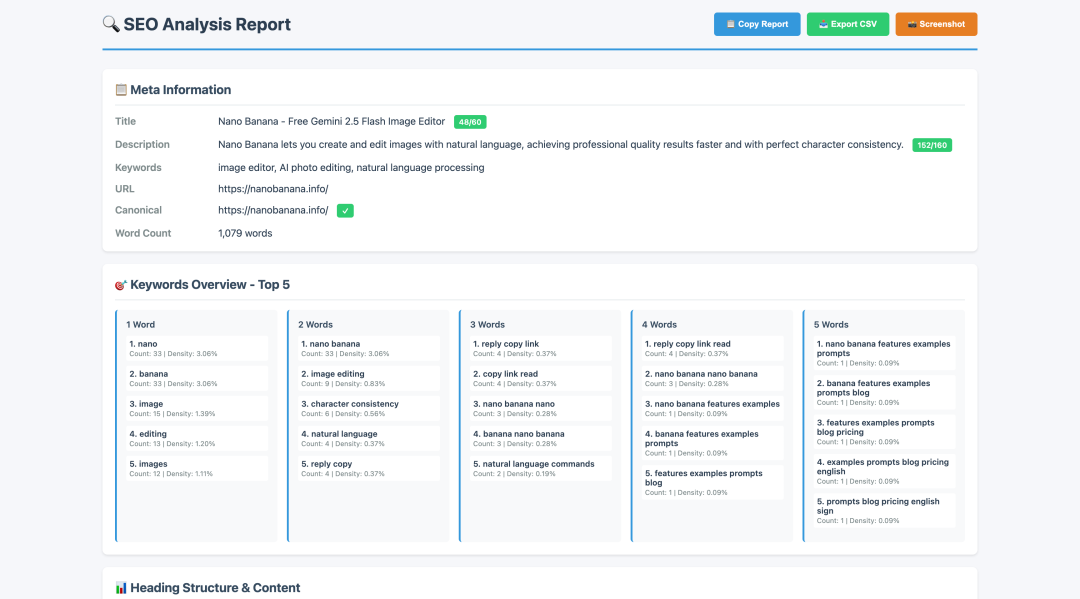
Task: Select keyword '4. natural language'
Action: pos(368,439)
